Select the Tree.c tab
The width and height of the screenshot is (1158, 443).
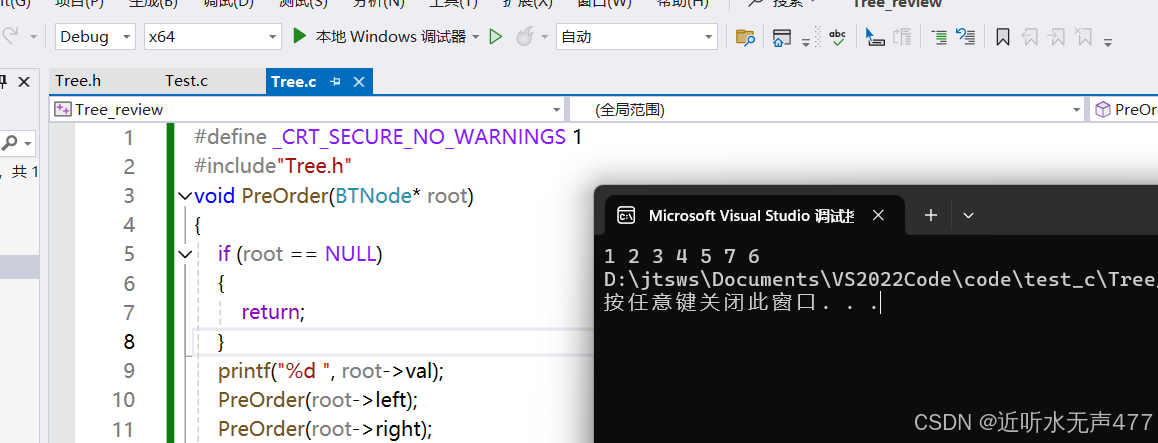point(294,82)
